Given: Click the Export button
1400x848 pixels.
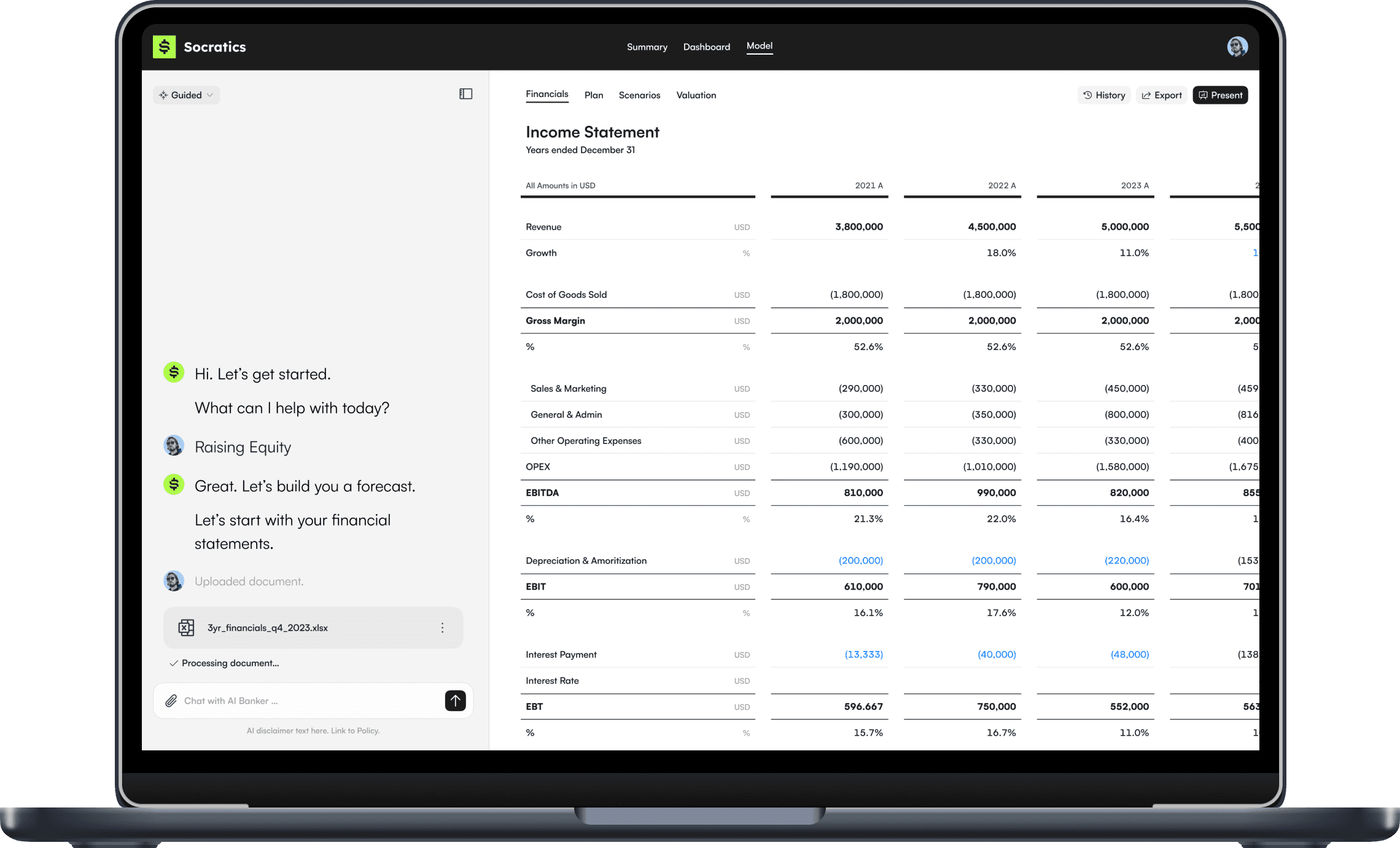Looking at the screenshot, I should (1161, 95).
